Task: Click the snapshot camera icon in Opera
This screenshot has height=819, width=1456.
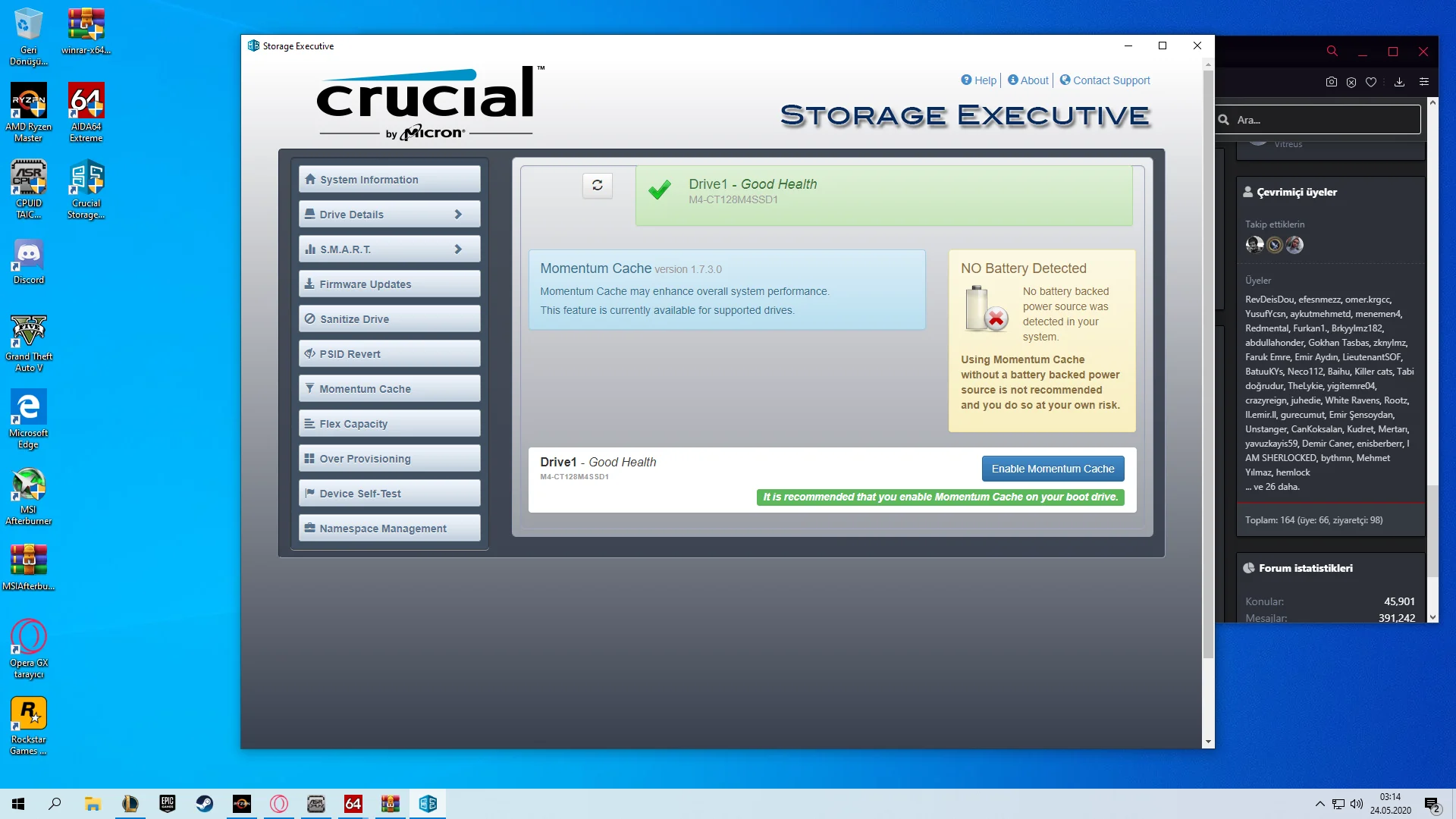Action: 1331,82
